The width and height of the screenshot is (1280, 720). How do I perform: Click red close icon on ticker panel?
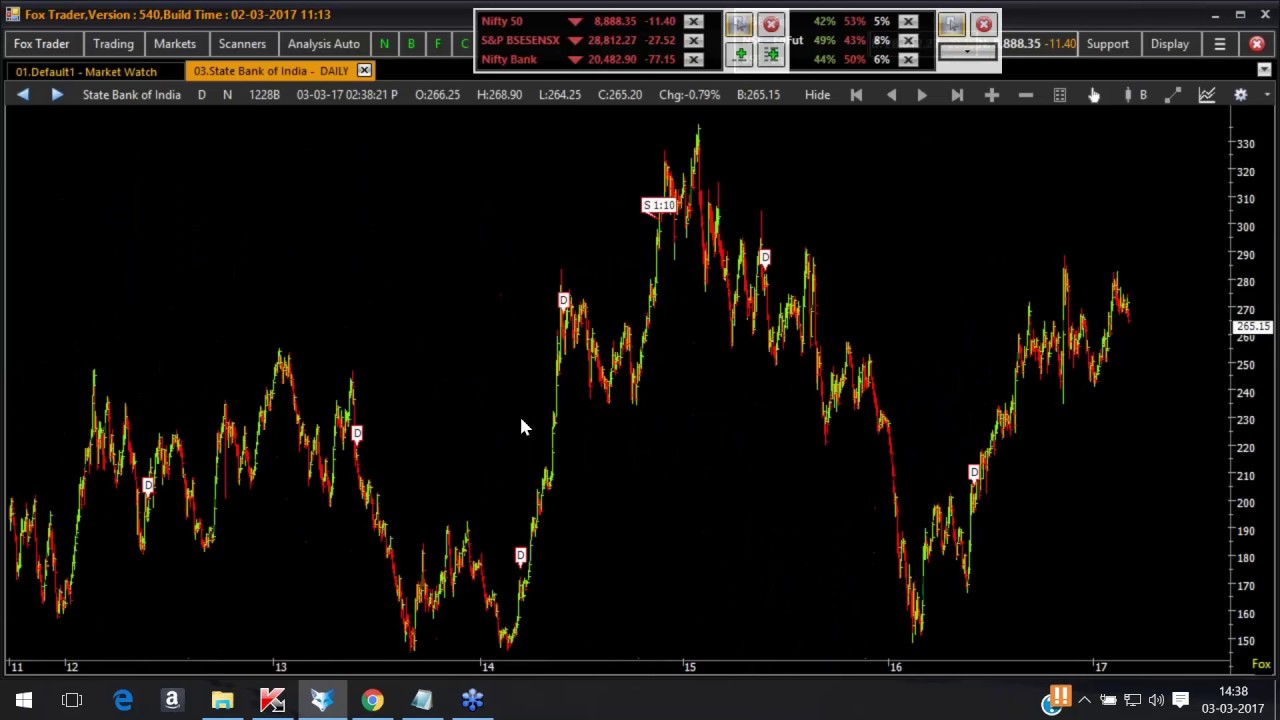(771, 23)
